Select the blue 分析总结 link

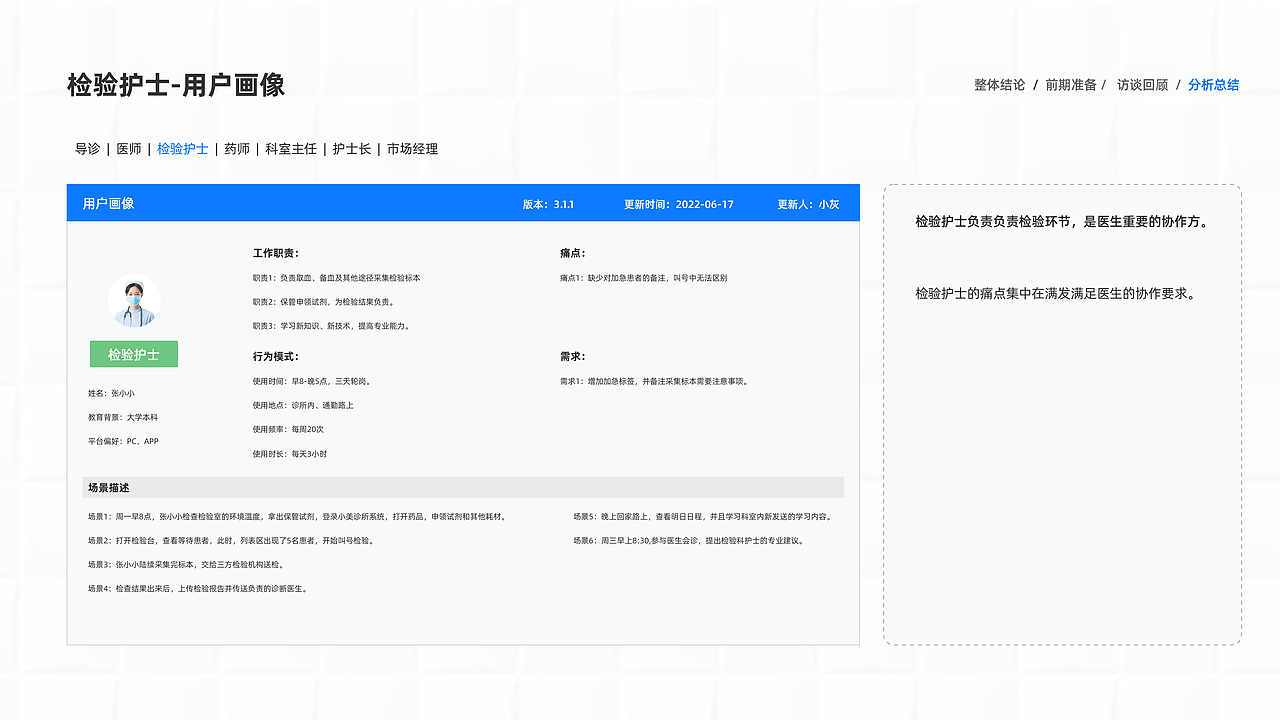point(1213,85)
